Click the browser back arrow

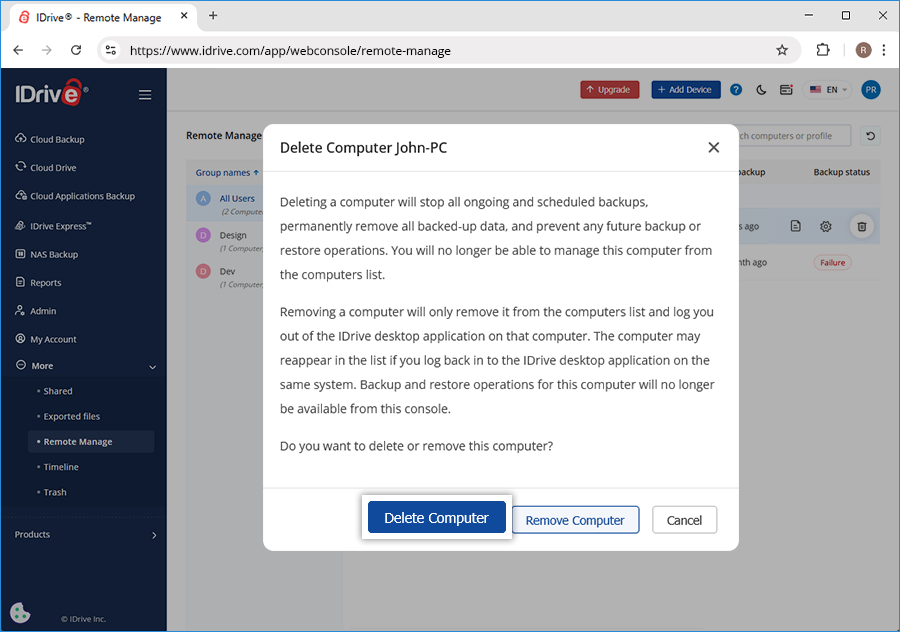(x=18, y=51)
